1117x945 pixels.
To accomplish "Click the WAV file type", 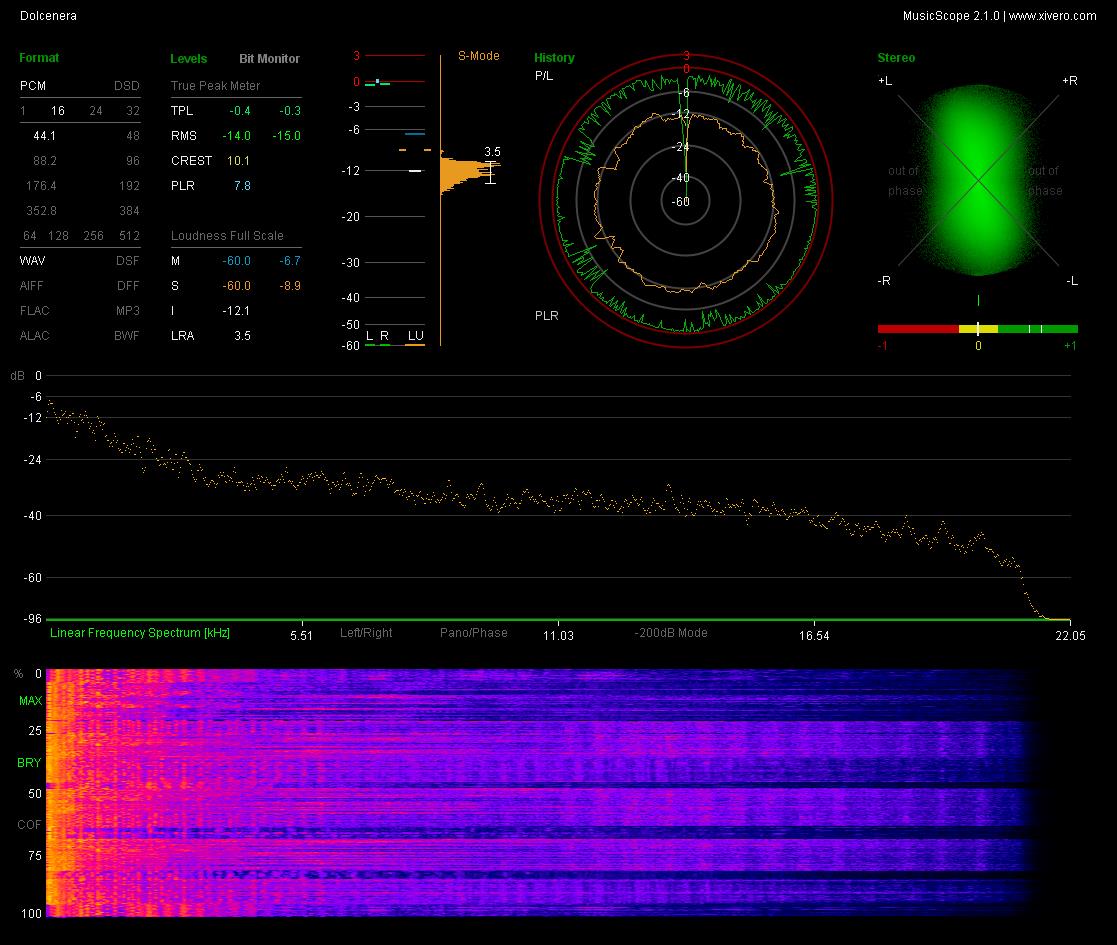I will [x=32, y=261].
